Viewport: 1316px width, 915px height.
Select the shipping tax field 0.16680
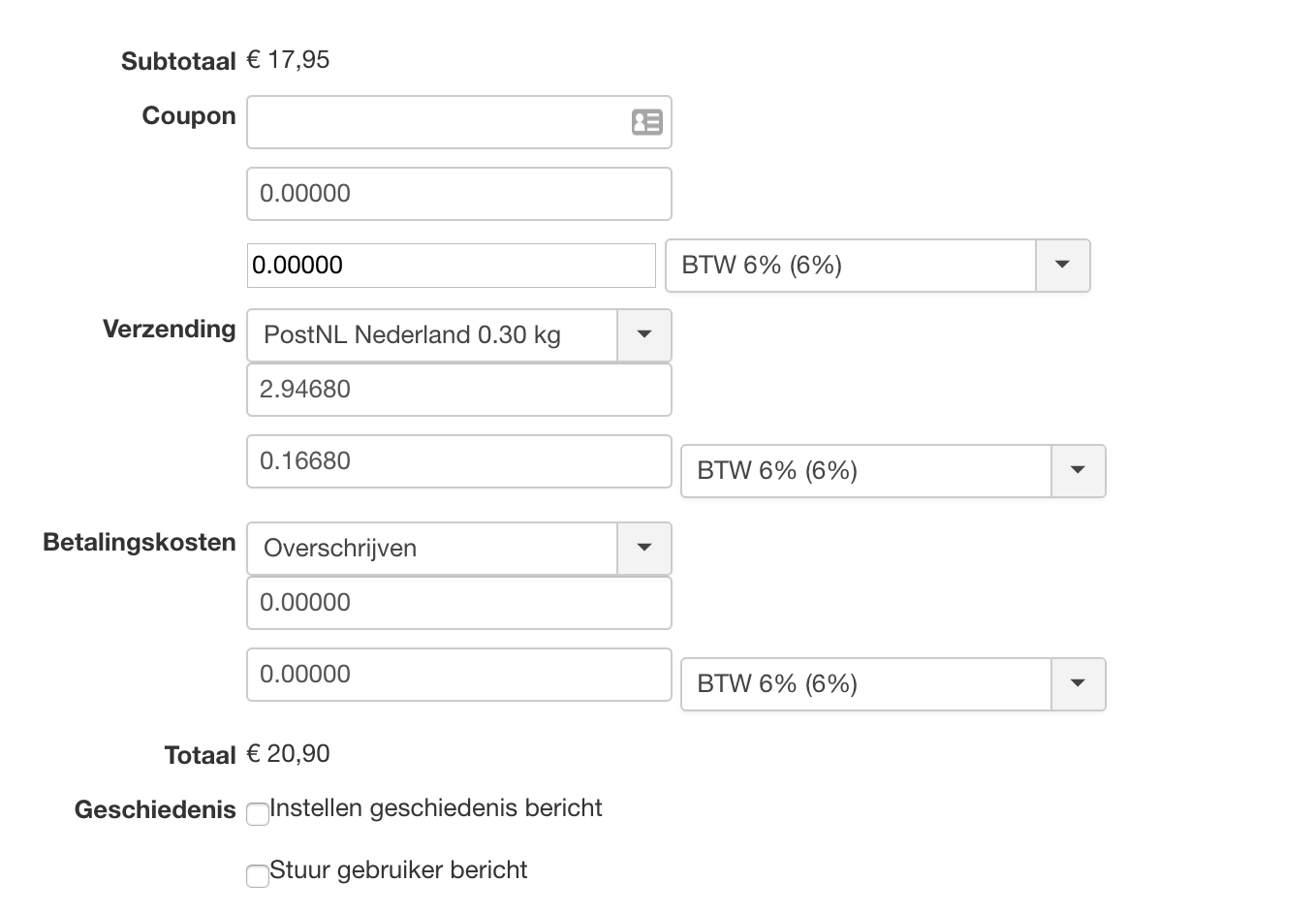(458, 461)
